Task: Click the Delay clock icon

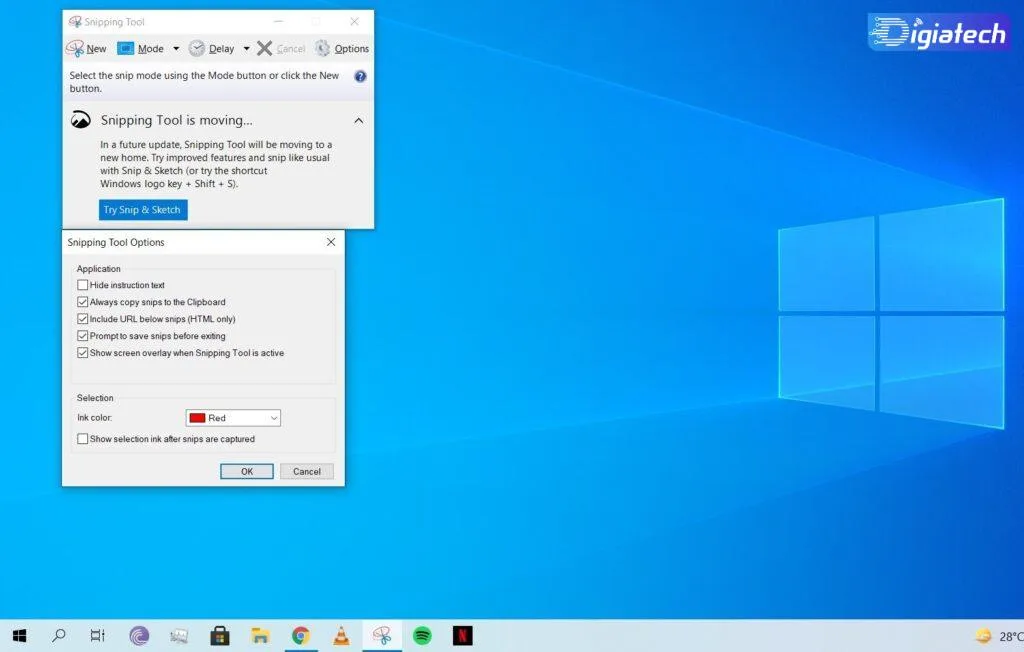Action: pos(197,48)
